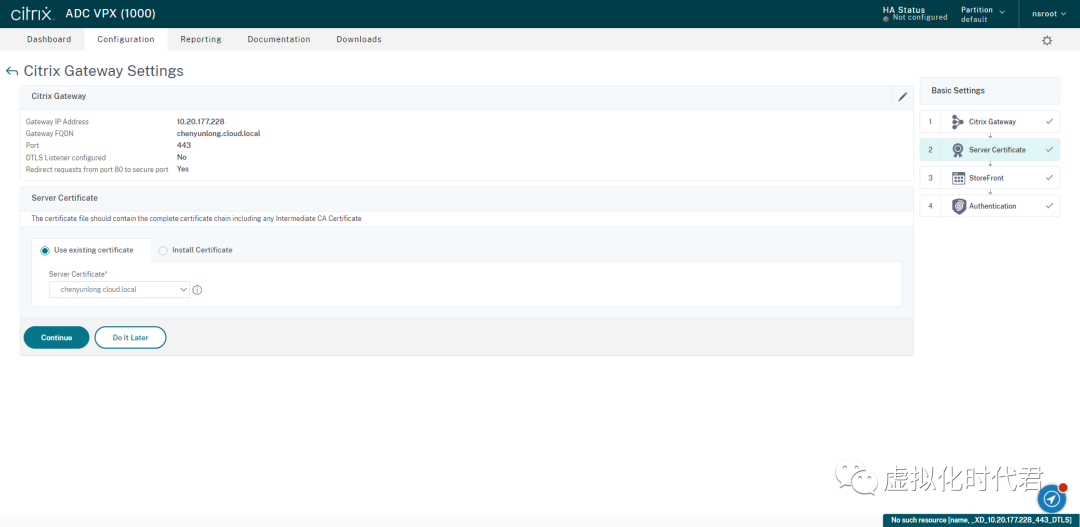Click the back arrow beside Citrix Gateway Settings
This screenshot has width=1080, height=527.
click(11, 71)
